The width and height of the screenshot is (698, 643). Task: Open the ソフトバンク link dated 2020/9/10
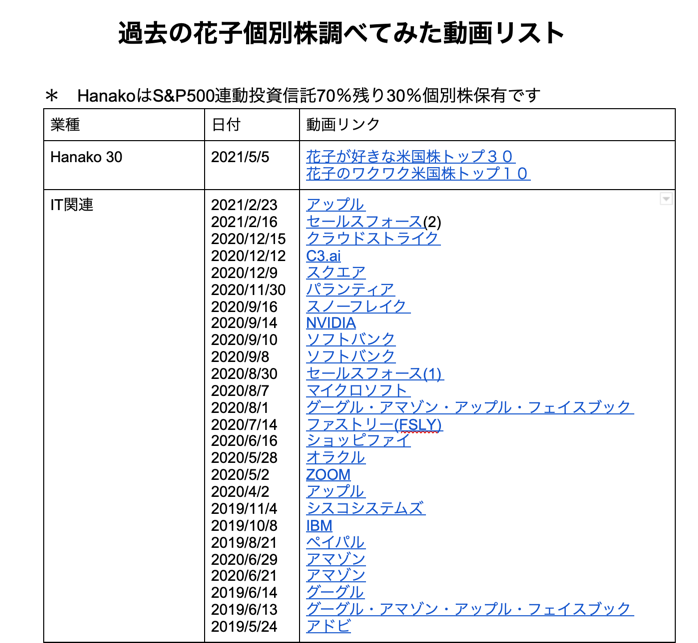click(x=350, y=339)
